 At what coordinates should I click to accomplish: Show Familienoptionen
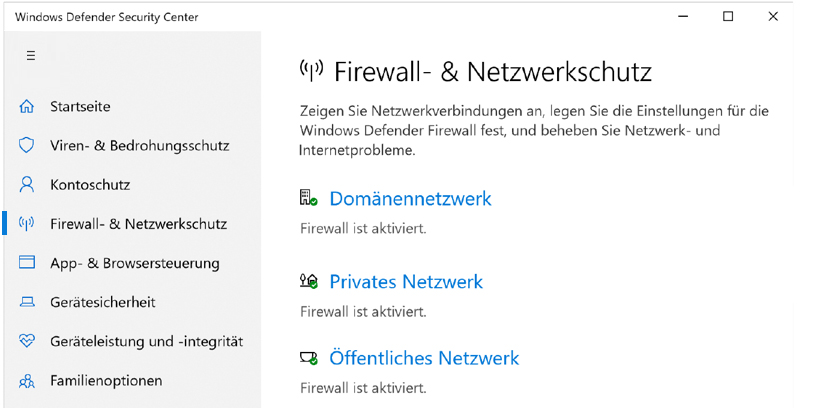pos(106,381)
